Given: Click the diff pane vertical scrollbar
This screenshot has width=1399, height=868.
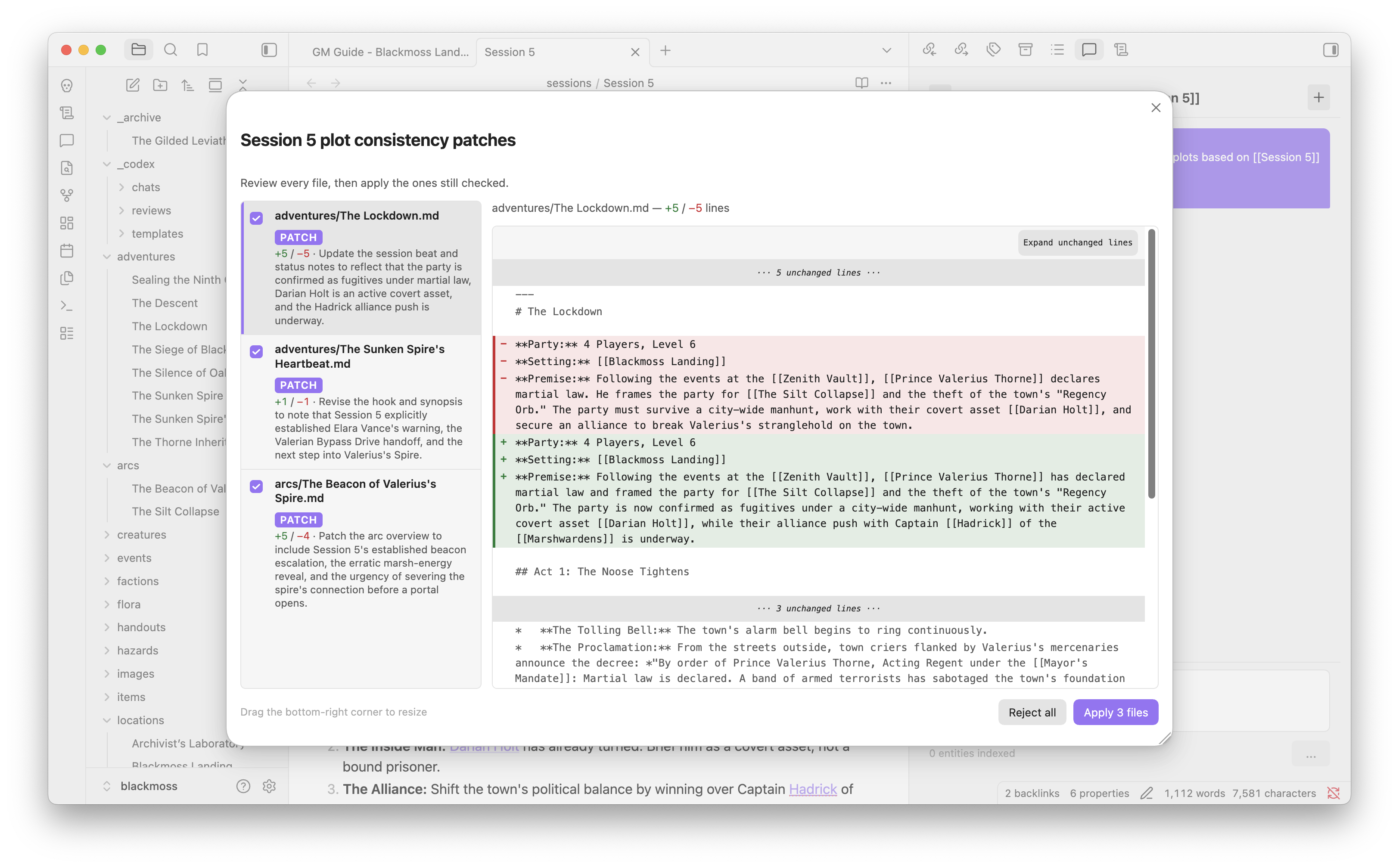Looking at the screenshot, I should [x=1151, y=363].
